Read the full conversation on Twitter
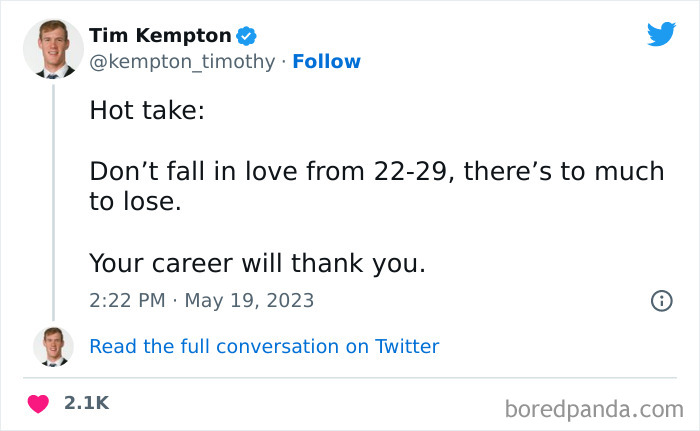700x431 pixels. click(264, 347)
